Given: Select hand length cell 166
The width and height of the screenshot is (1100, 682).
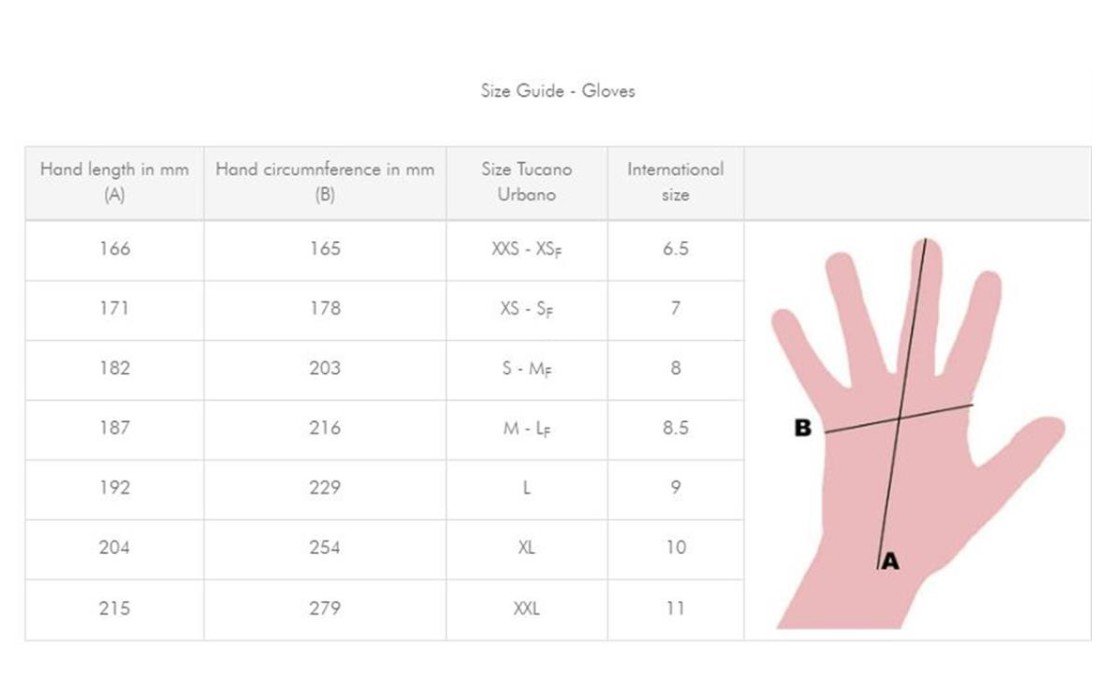Looking at the screenshot, I should 114,249.
